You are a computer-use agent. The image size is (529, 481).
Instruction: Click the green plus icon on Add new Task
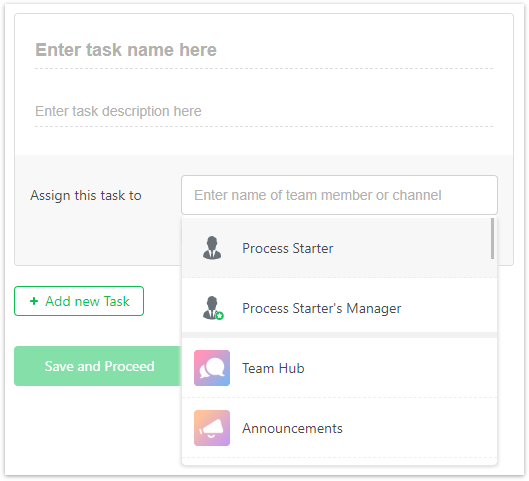34,301
